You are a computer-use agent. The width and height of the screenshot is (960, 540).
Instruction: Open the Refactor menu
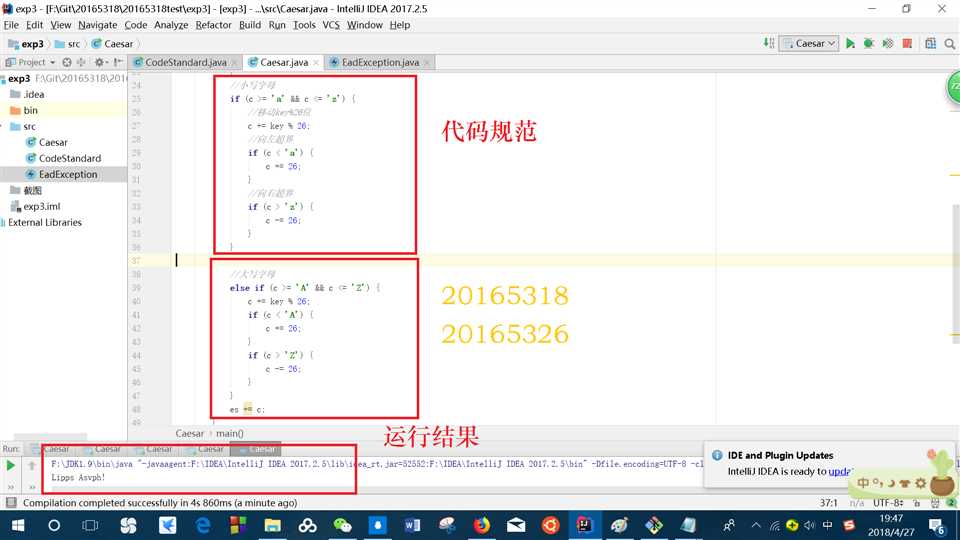tap(213, 25)
